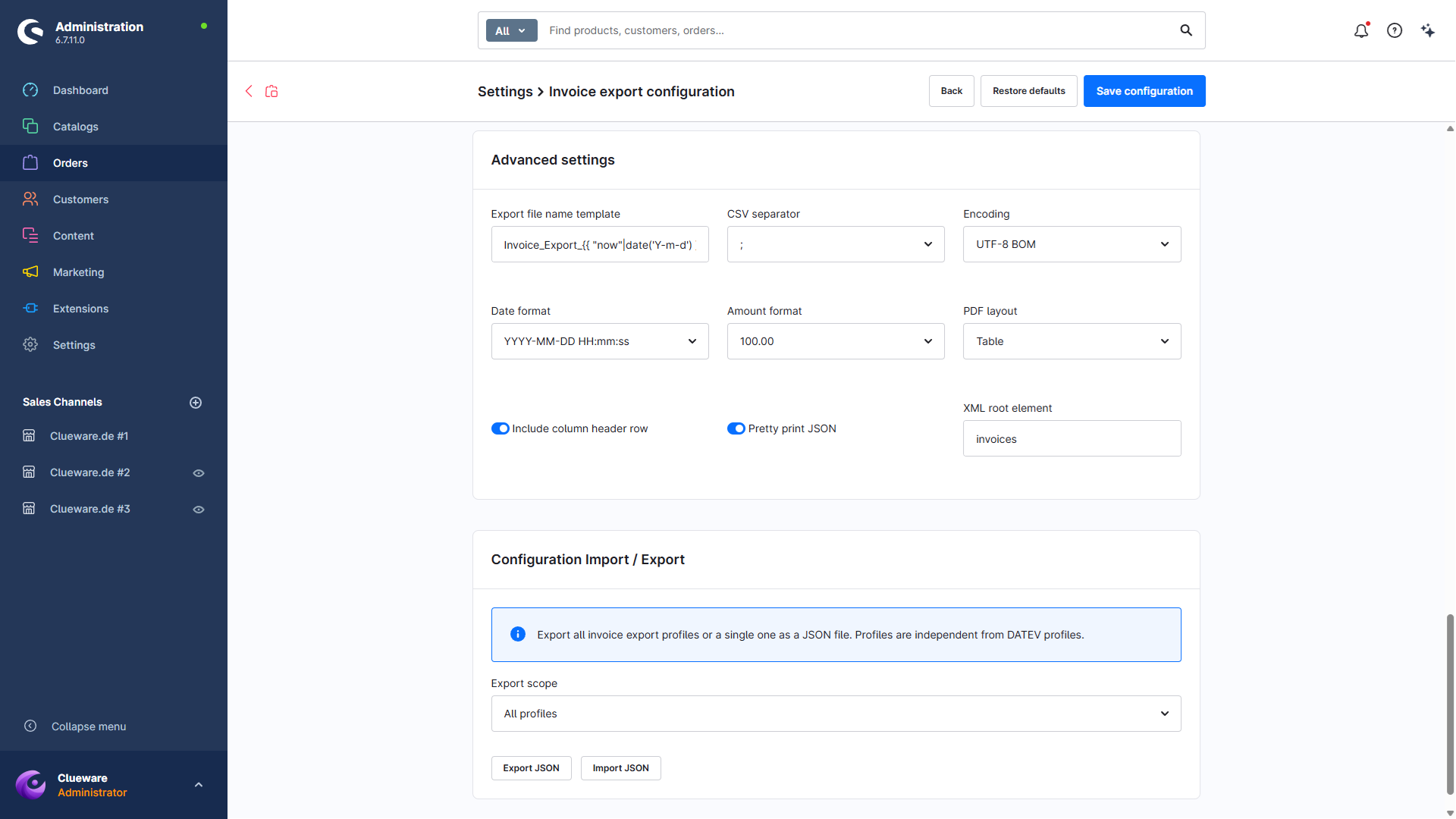Toggle Pretty print JSON switch

pos(736,428)
